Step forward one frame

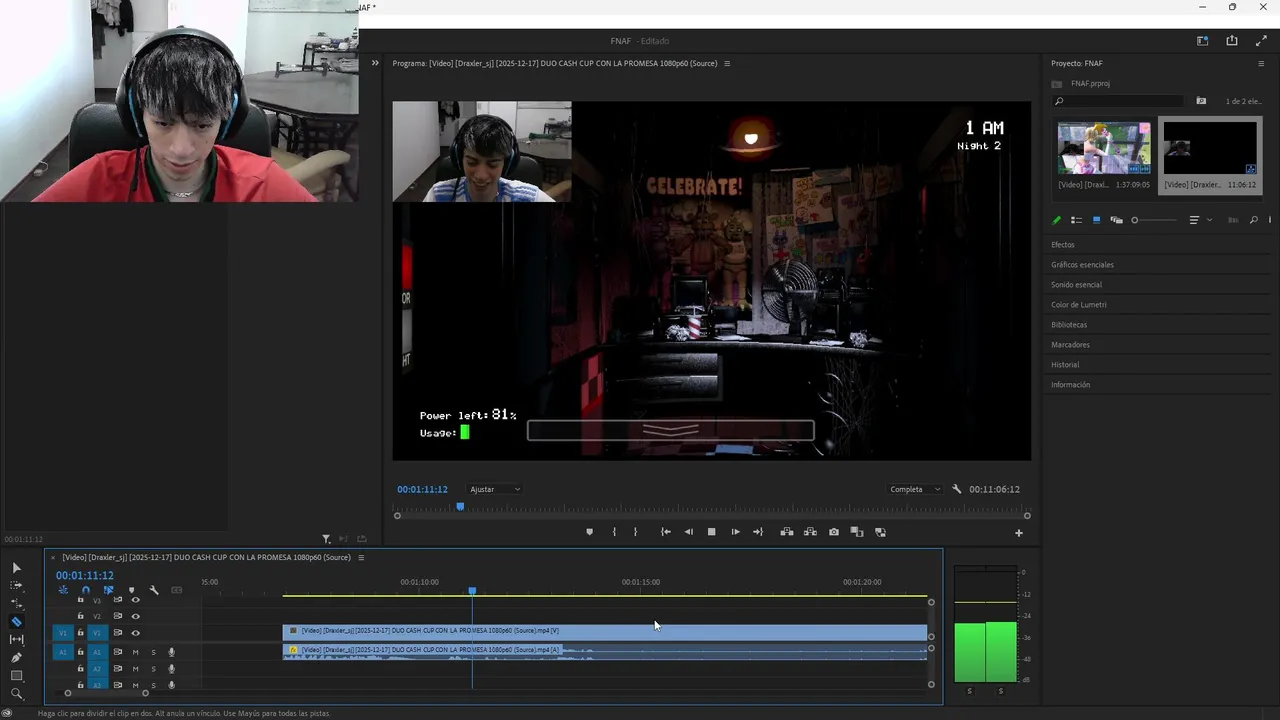(x=735, y=532)
